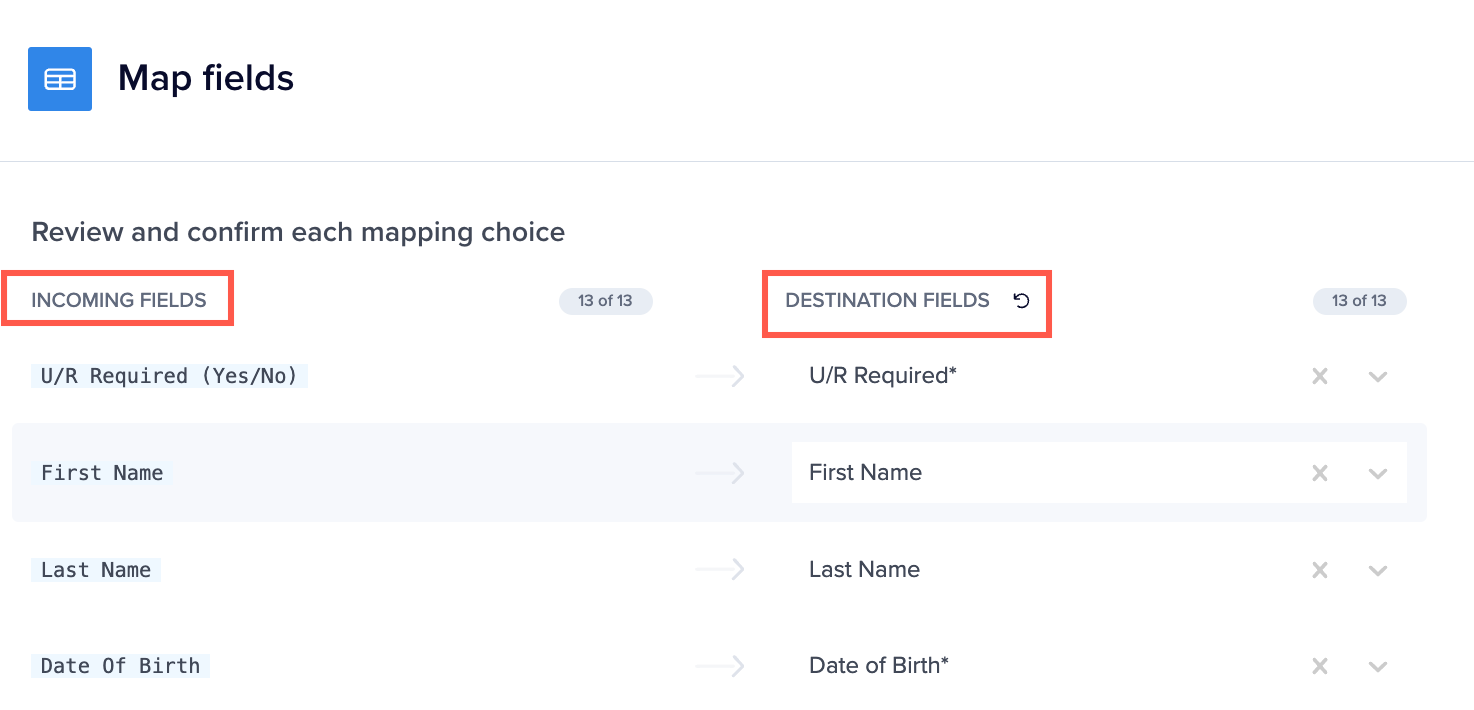Click the 13 of 13 badge beside Destination Fields
Image resolution: width=1474 pixels, height=710 pixels.
(x=1360, y=301)
